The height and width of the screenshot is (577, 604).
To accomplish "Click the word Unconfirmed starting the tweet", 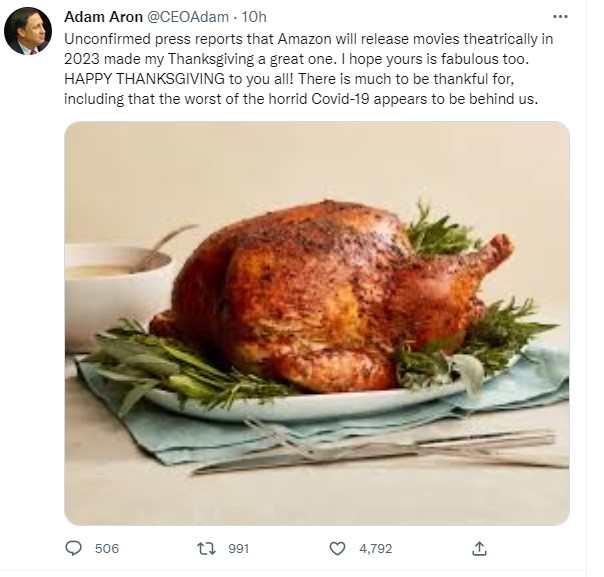I will (x=103, y=36).
